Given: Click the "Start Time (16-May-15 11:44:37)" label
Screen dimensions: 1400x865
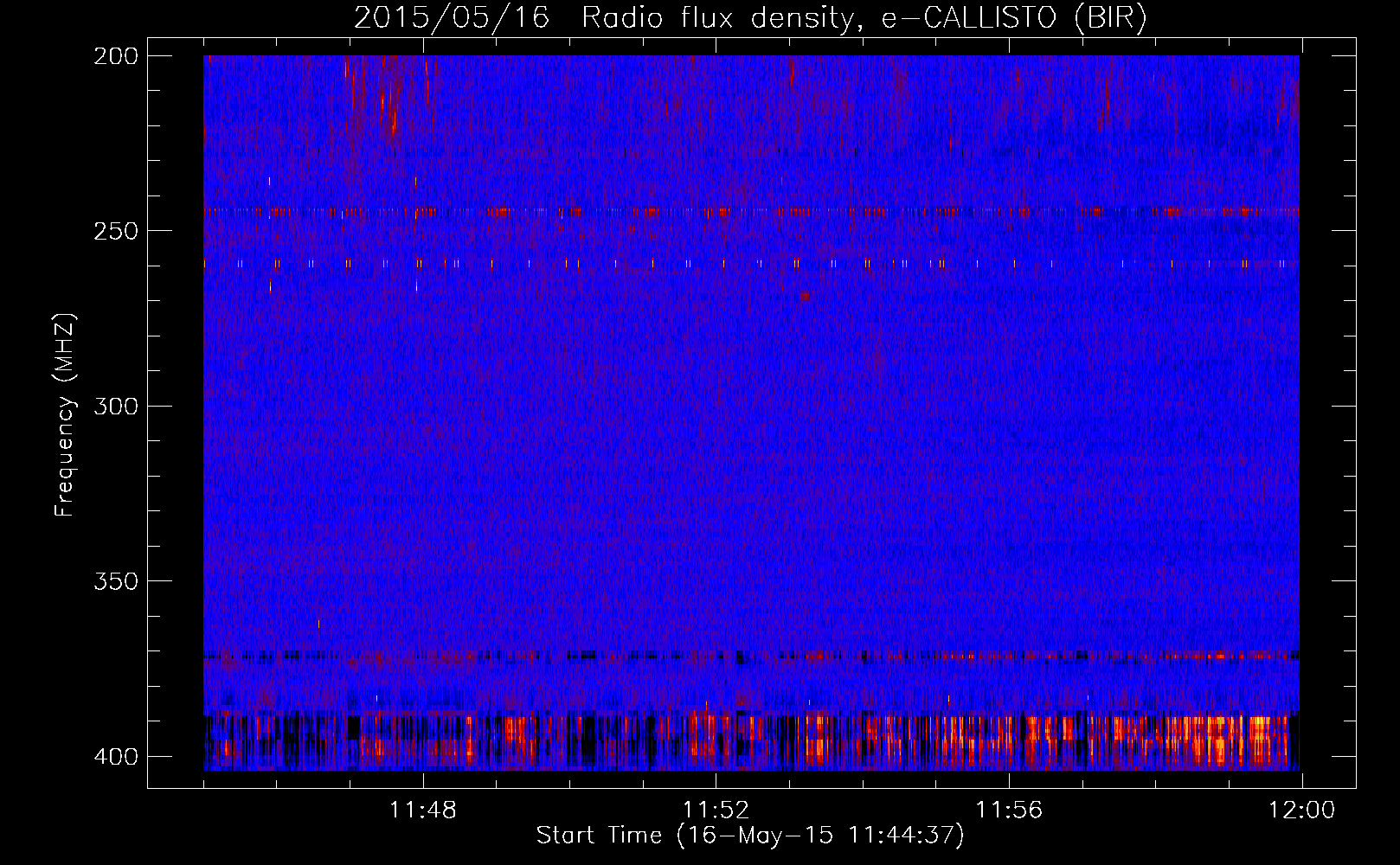Looking at the screenshot, I should pyautogui.click(x=750, y=836).
